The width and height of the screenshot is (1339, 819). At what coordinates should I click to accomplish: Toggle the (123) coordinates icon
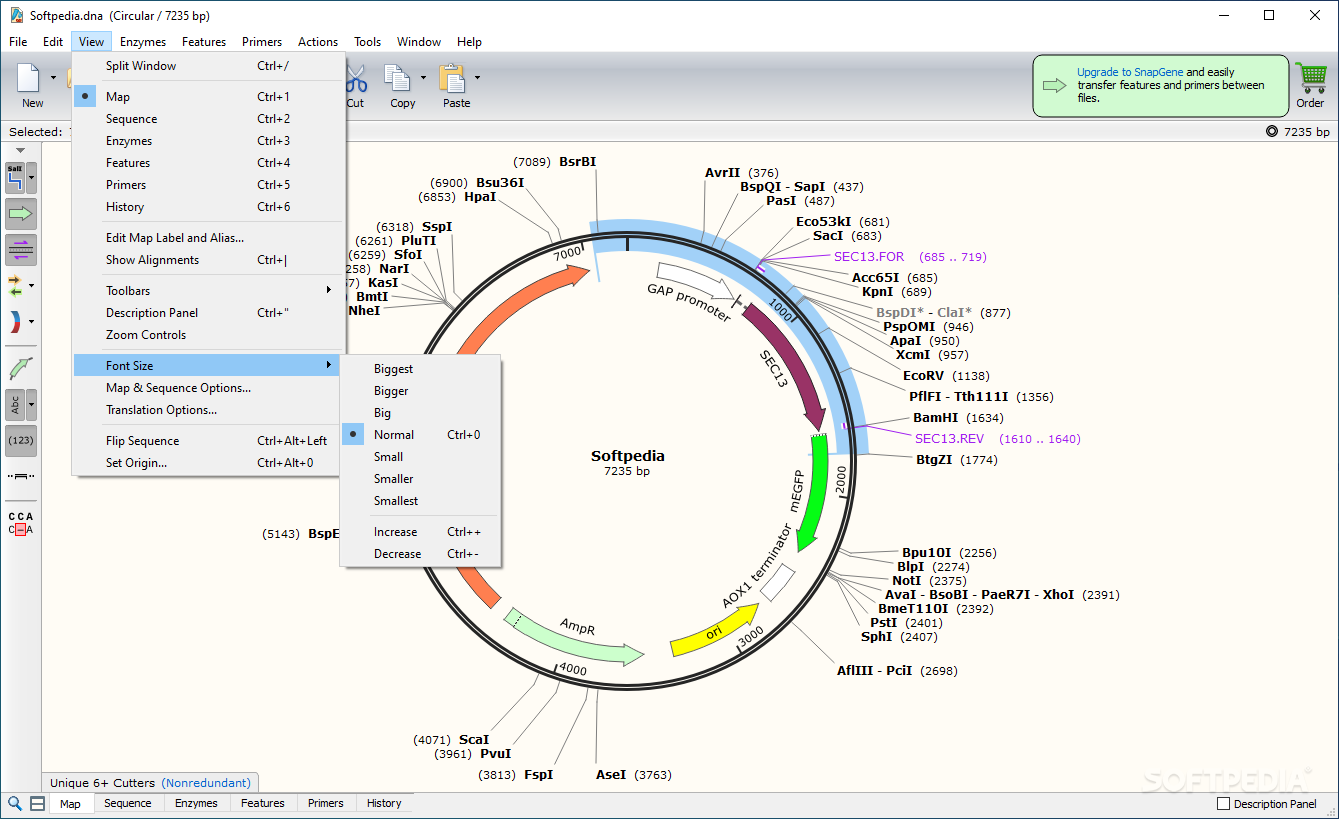pyautogui.click(x=21, y=440)
